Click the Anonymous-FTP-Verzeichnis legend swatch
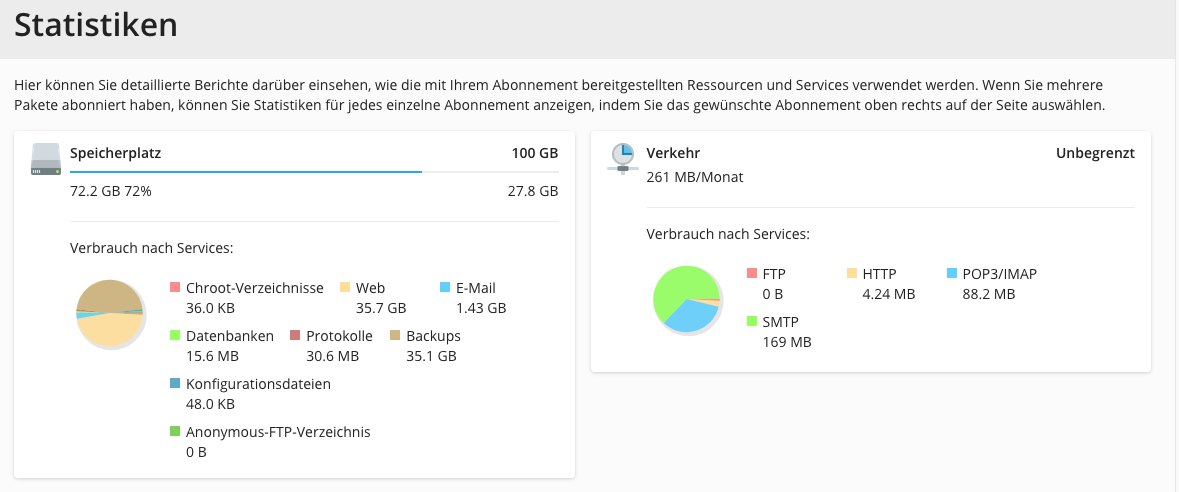 pyautogui.click(x=175, y=432)
